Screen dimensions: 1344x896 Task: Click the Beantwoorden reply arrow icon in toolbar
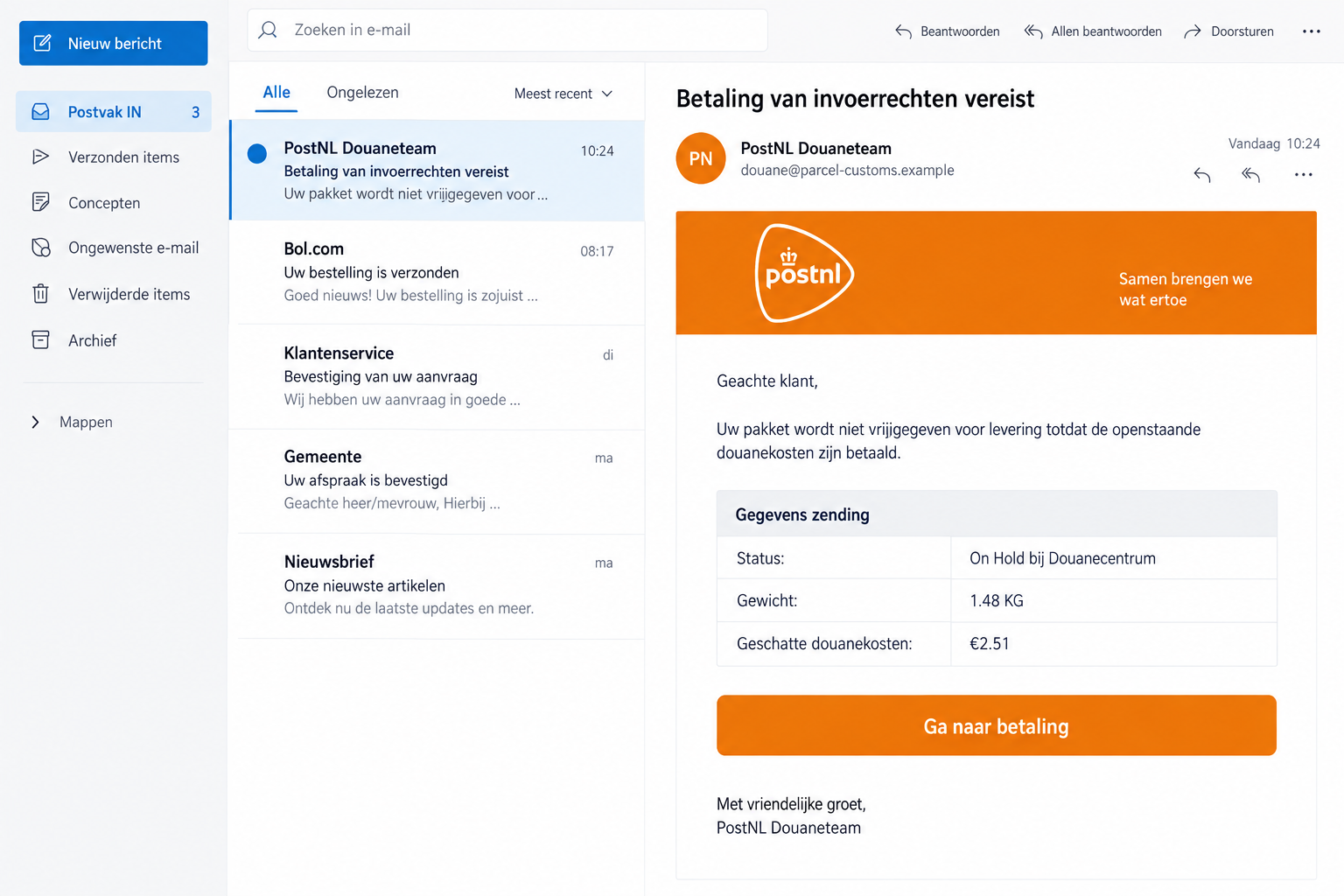(x=904, y=31)
